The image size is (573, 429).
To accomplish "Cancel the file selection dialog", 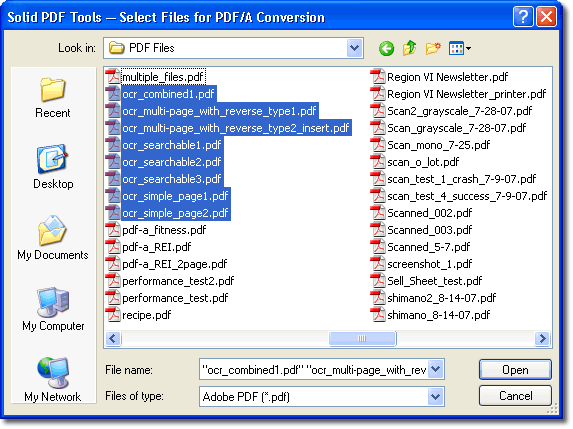I will (x=515, y=396).
